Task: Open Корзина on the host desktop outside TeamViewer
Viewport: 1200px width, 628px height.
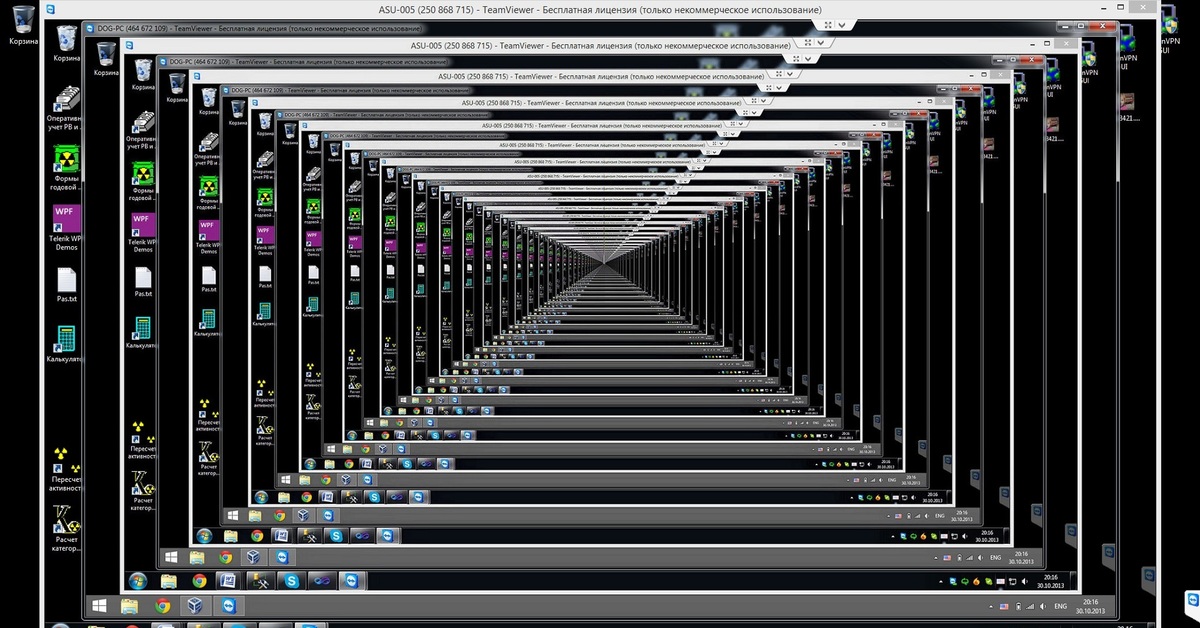Action: click(x=23, y=27)
